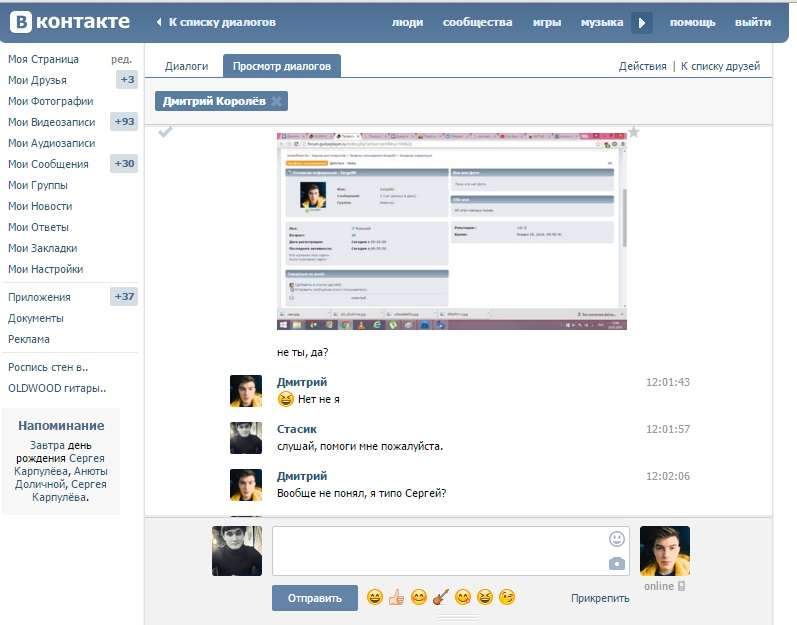Click your own avatar beside input field

(x=237, y=551)
